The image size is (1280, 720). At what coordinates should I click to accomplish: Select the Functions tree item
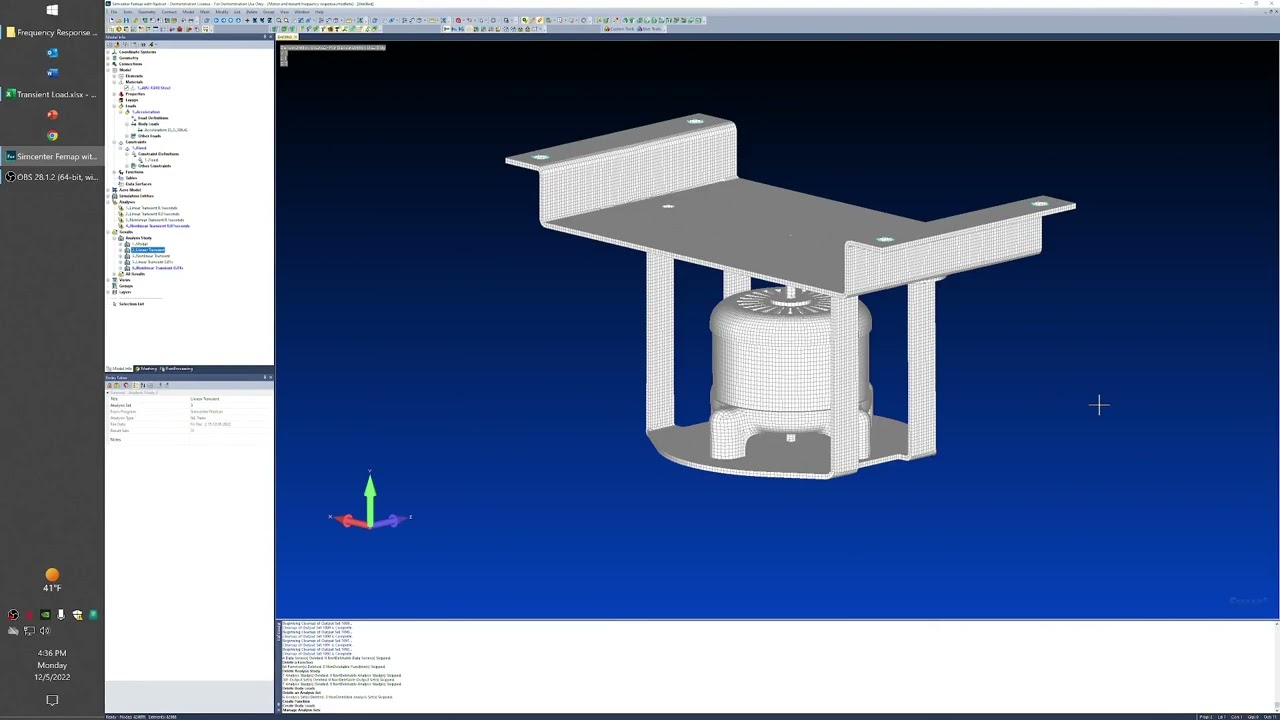[x=134, y=172]
